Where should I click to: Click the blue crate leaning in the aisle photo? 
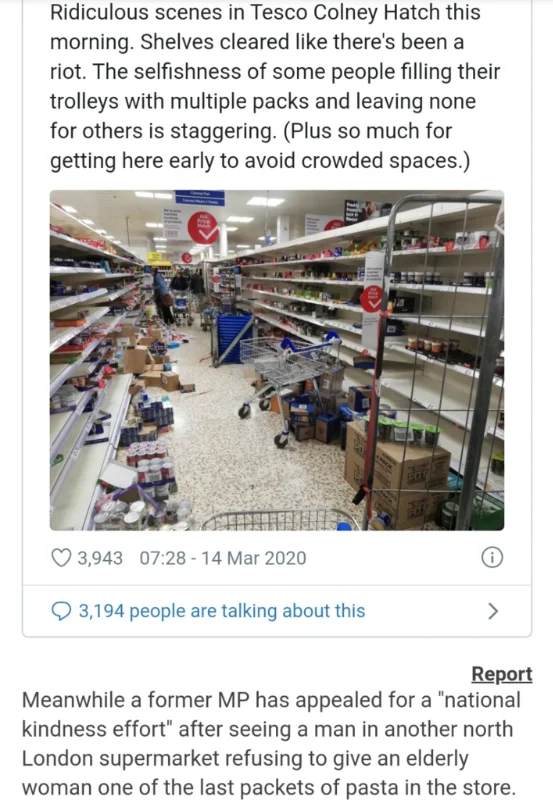click(x=232, y=339)
